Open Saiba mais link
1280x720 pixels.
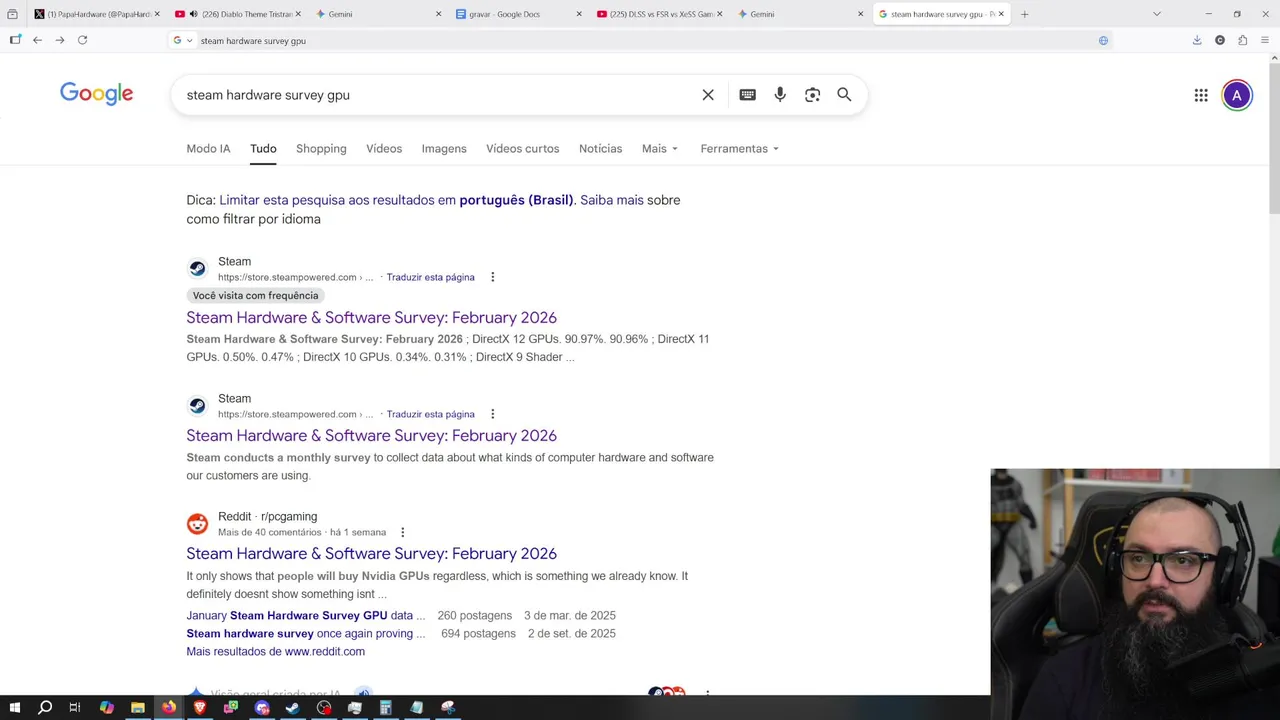pyautogui.click(x=612, y=200)
